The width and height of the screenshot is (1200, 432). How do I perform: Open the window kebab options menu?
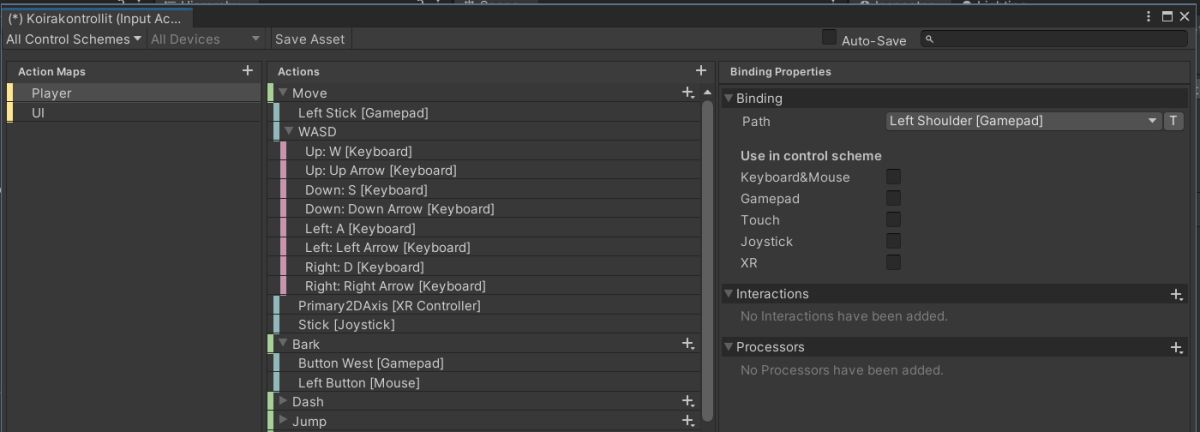click(x=1149, y=16)
